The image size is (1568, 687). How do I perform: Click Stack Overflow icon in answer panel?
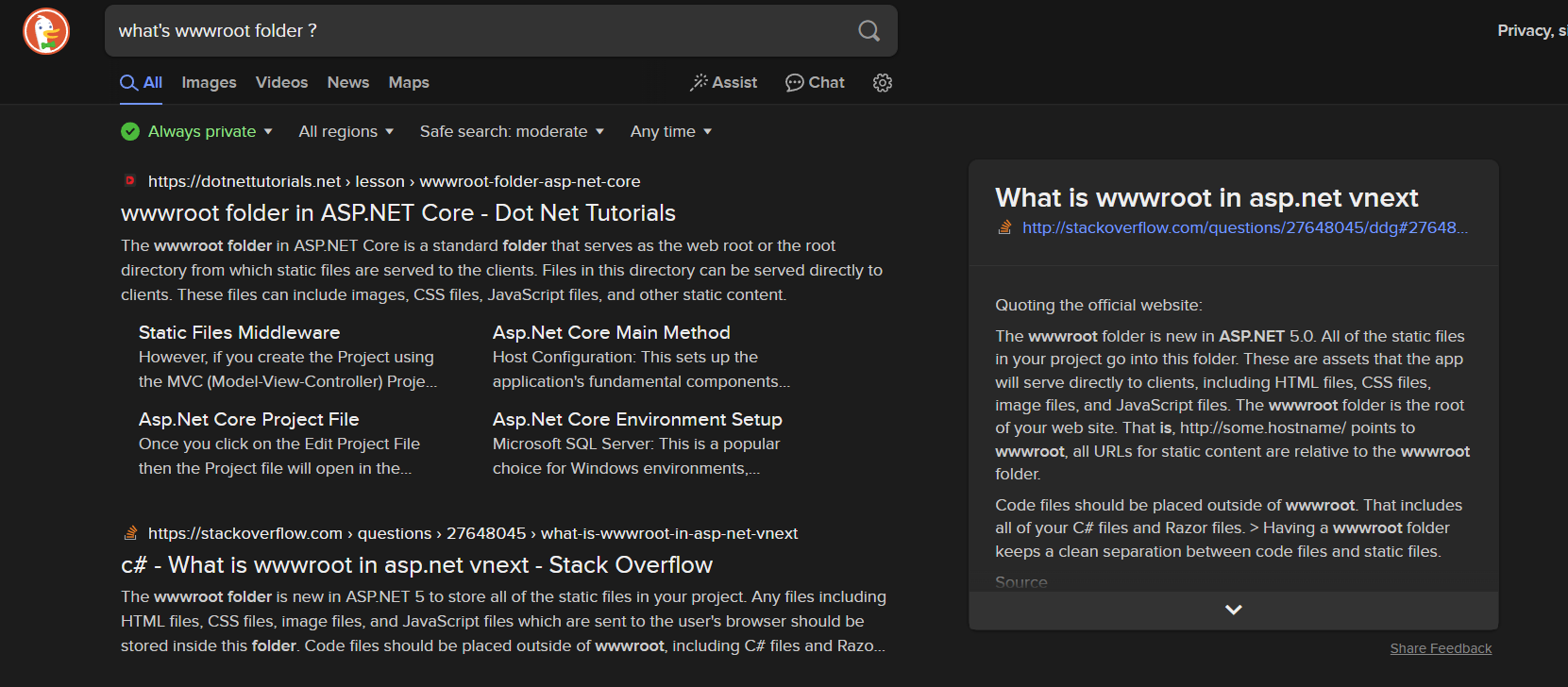click(x=1005, y=227)
